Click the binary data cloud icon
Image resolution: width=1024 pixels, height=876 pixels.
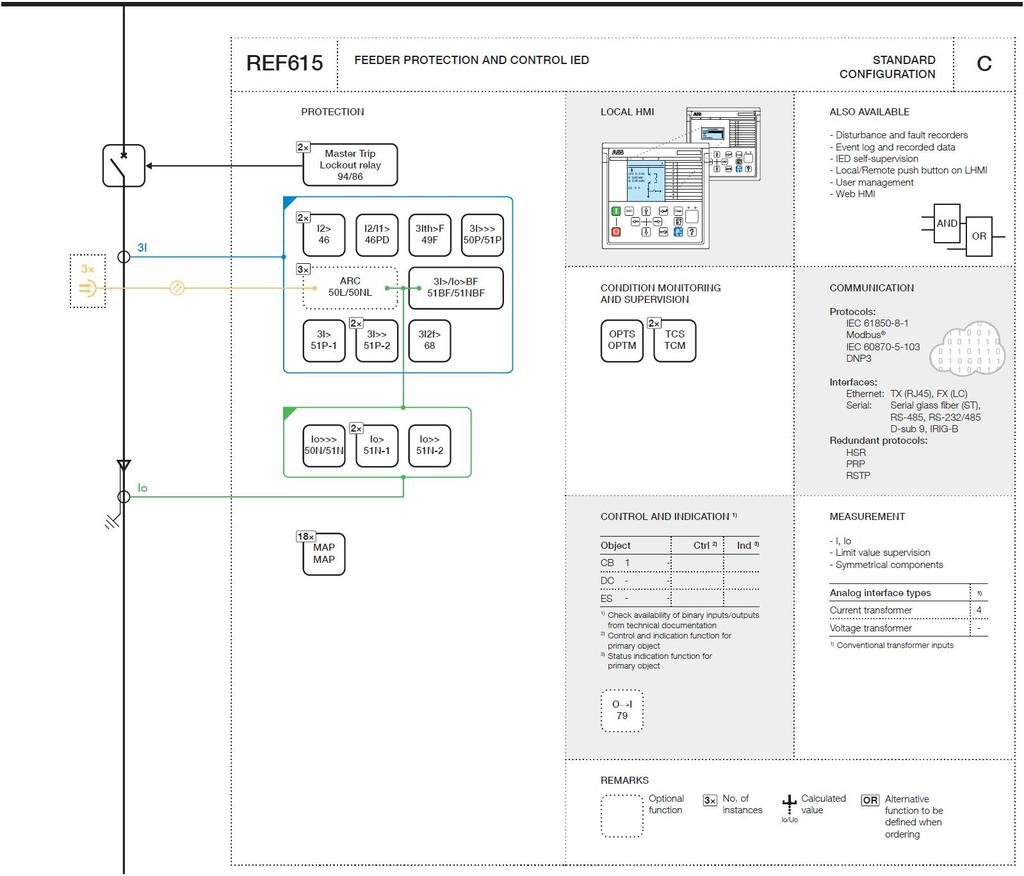click(967, 348)
